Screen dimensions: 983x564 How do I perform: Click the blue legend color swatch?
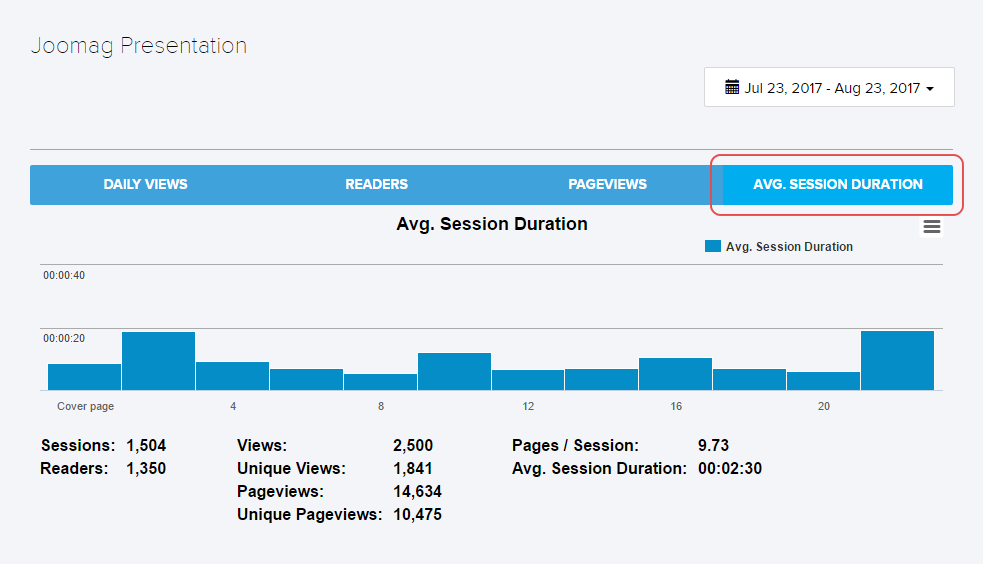point(713,246)
